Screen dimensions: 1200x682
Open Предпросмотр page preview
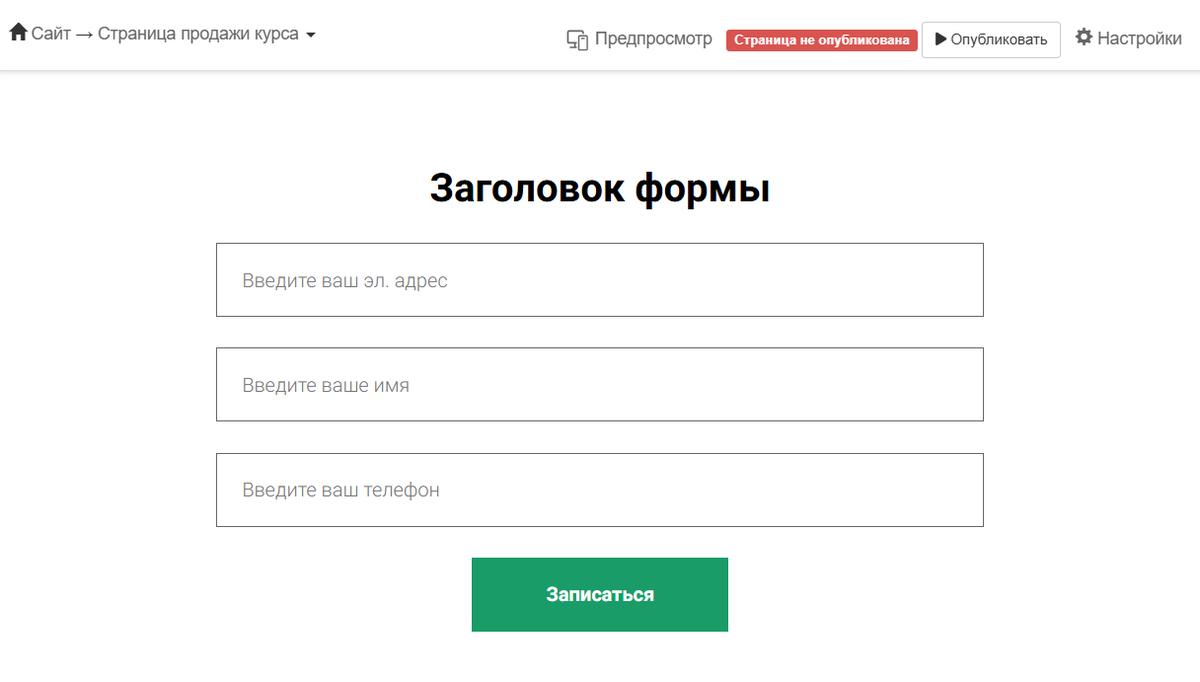[653, 39]
